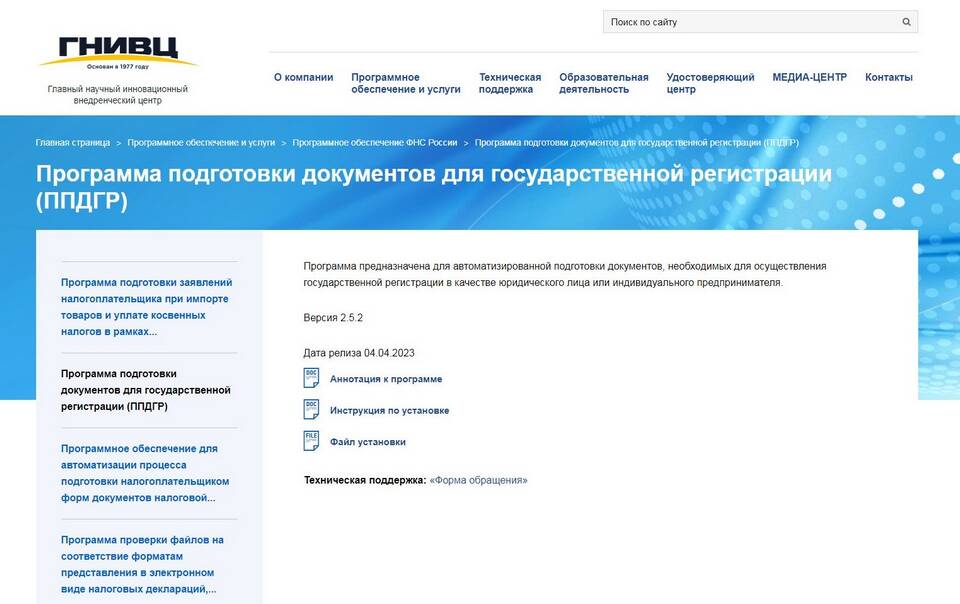This screenshot has height=604, width=960.
Task: Open the Удостоверяющий центр menu
Action: tap(710, 83)
